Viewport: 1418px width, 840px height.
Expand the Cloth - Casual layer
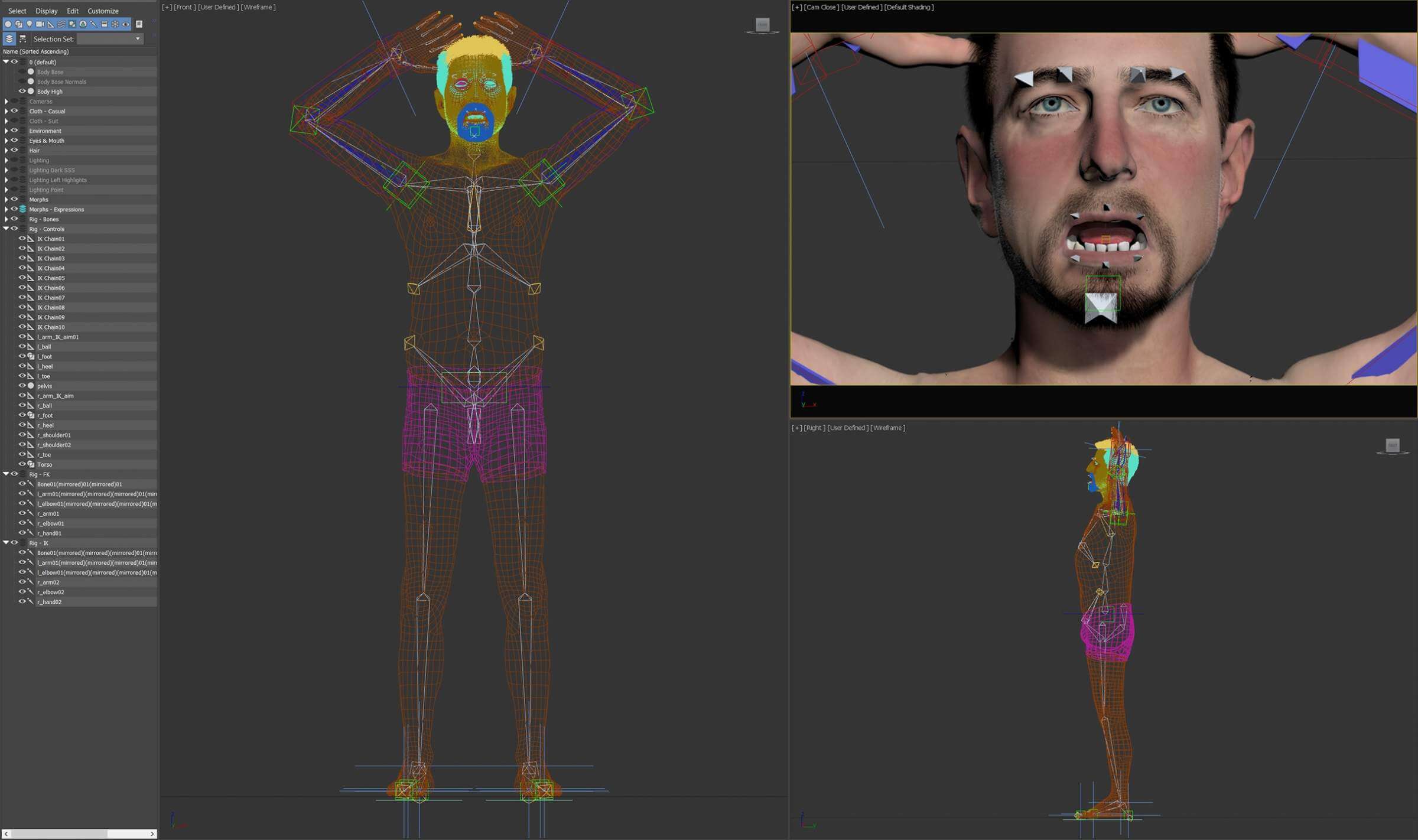pos(6,111)
